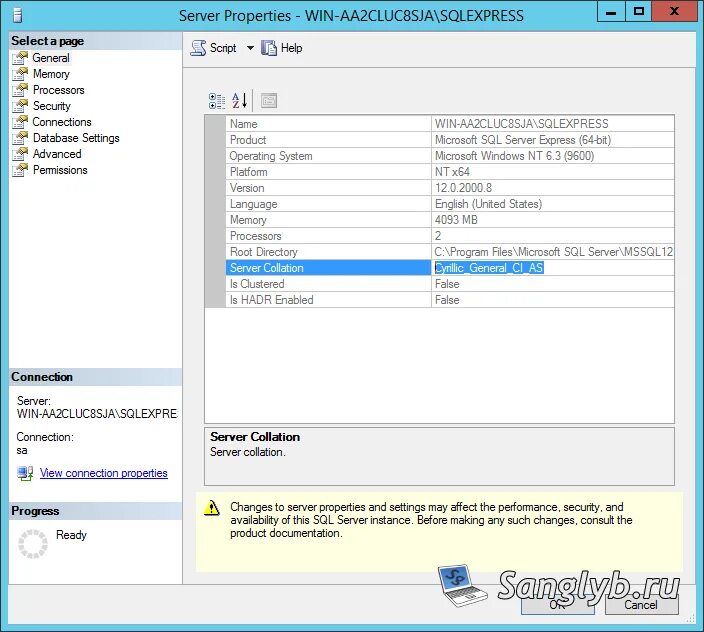704x632 pixels.
Task: Click the NT x64 platform value
Action: pyautogui.click(x=452, y=172)
